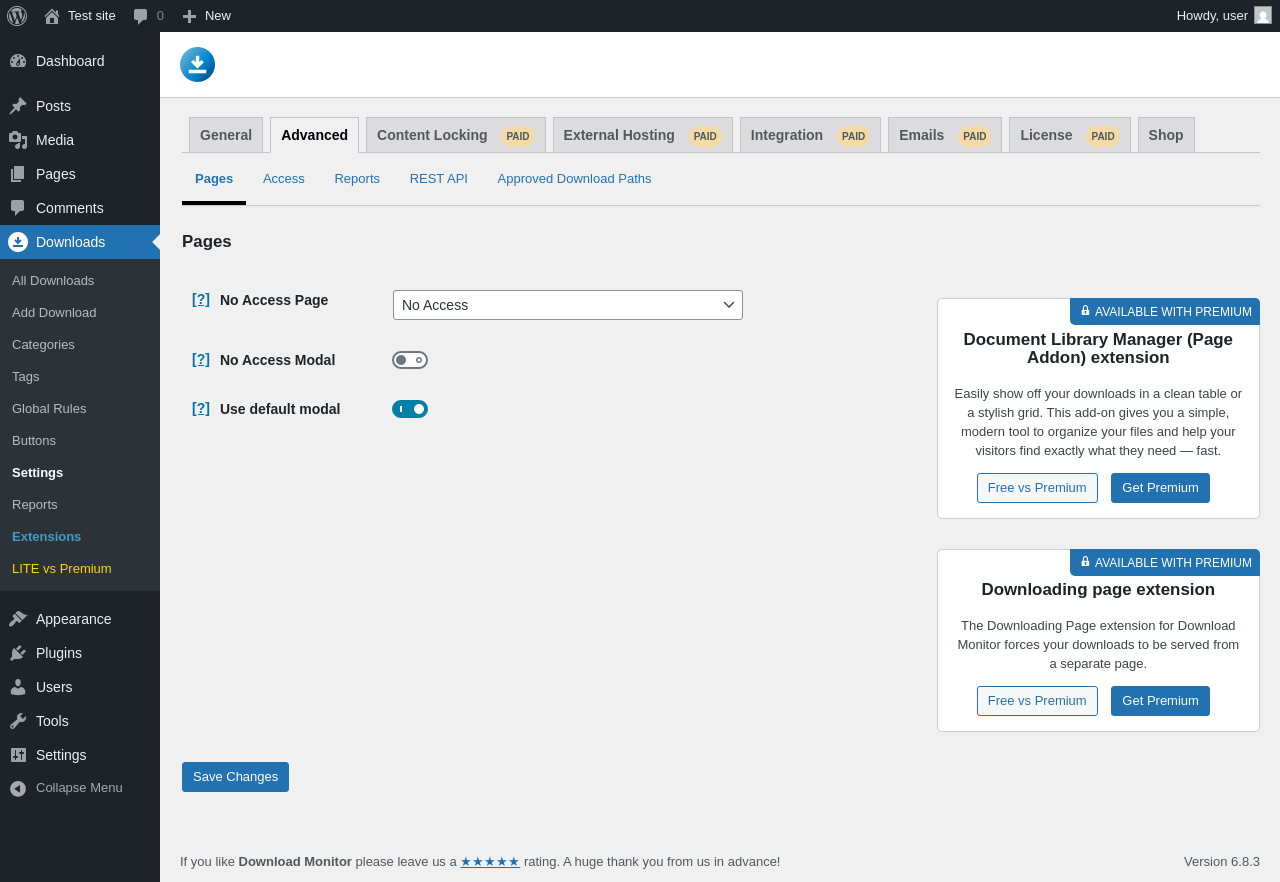Click the WordPress logo icon

[x=17, y=16]
